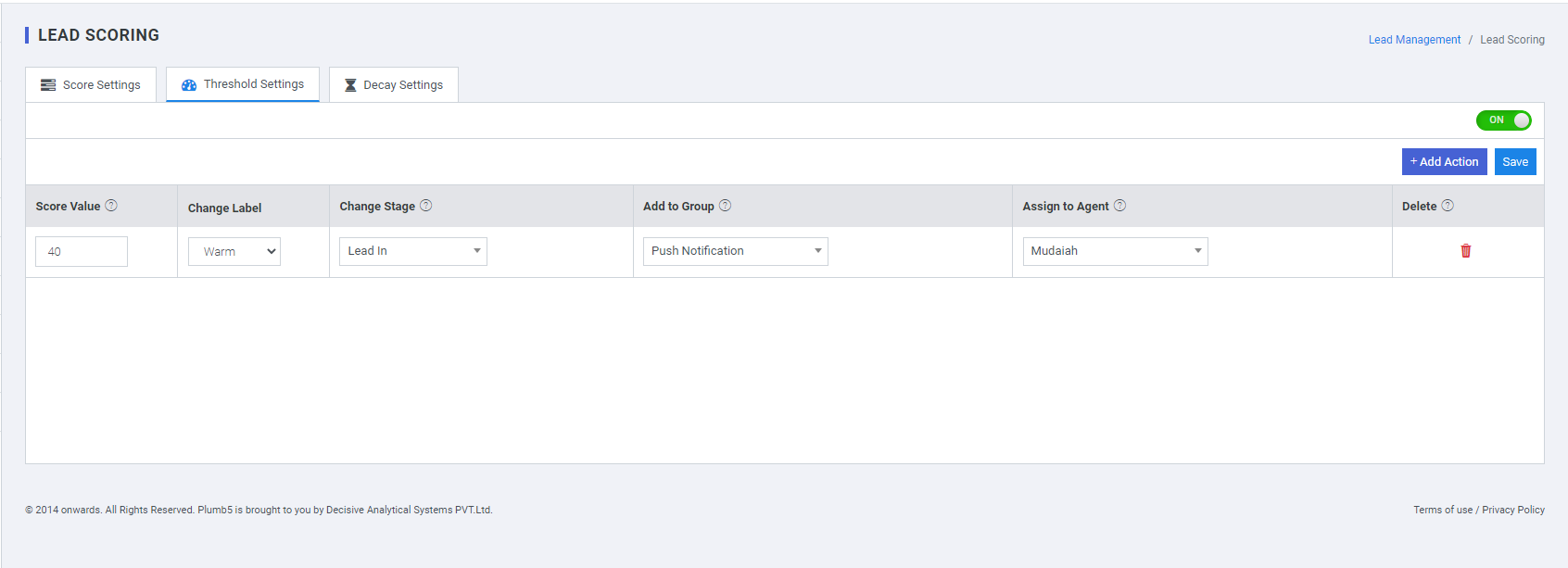Click help icon next to Change Stage
Screen dimensions: 1568x568
coord(426,206)
